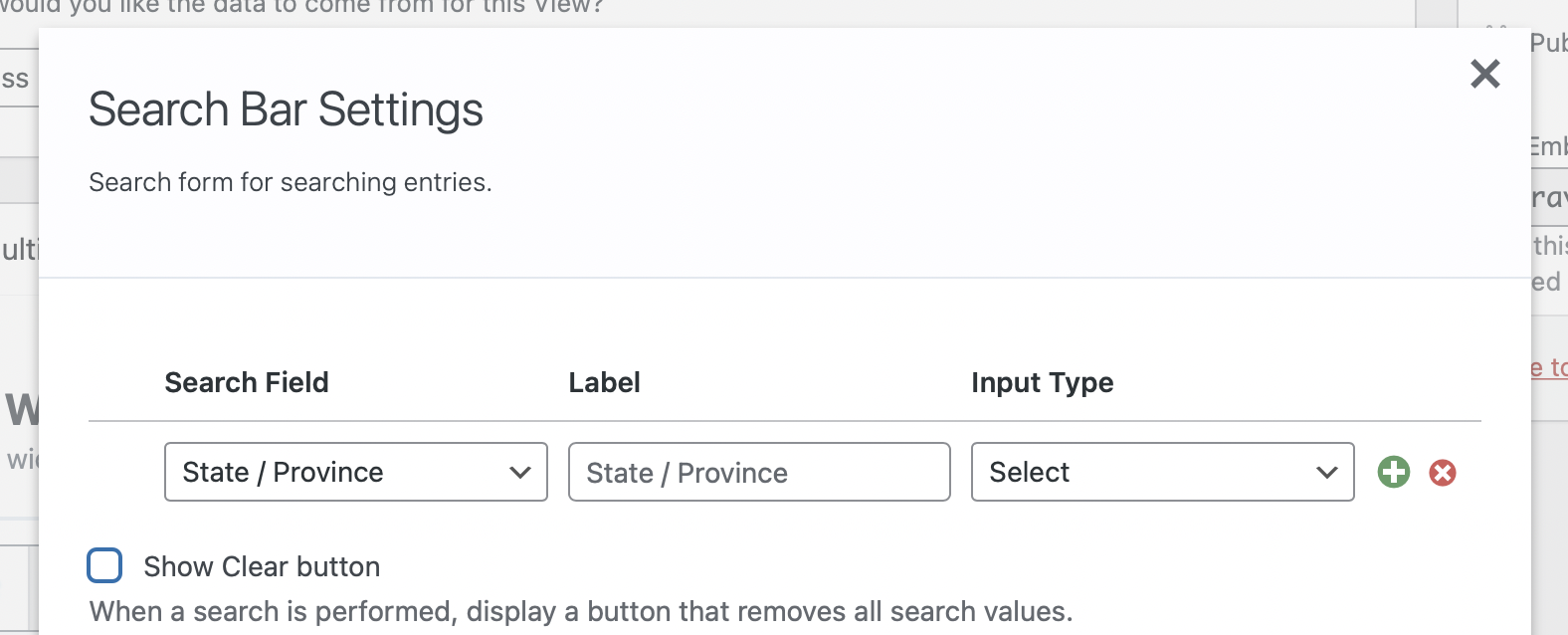Click the 'Input Type' column header
The image size is (1568, 635).
1042,382
